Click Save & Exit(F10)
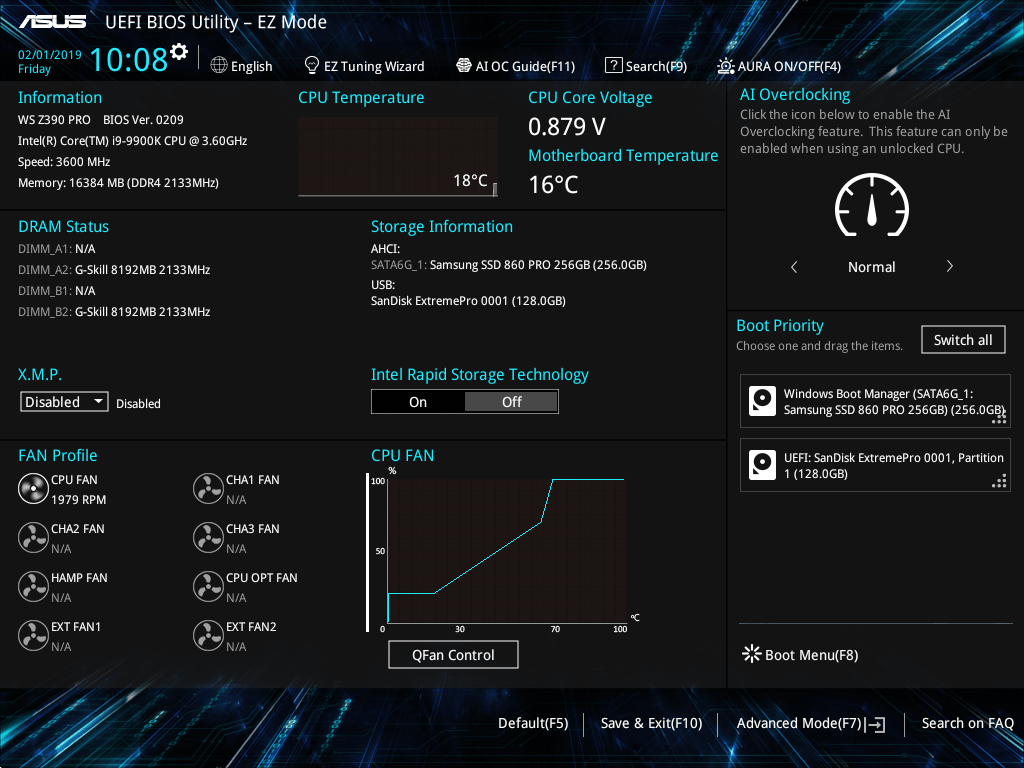Image resolution: width=1024 pixels, height=768 pixels. click(x=651, y=723)
